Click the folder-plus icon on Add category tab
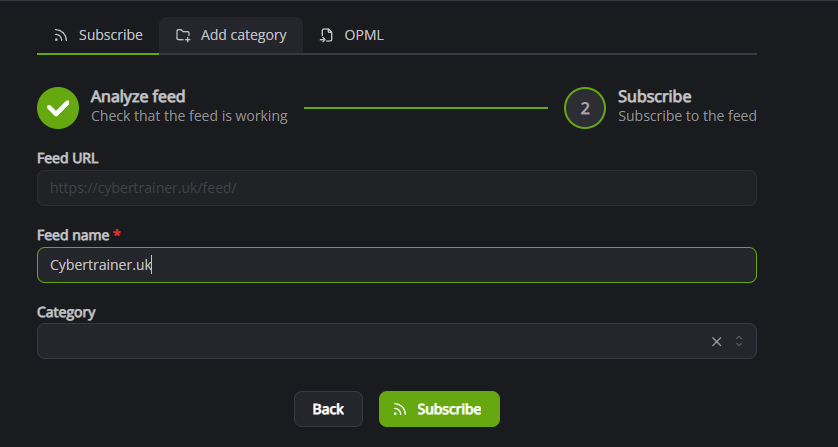This screenshot has width=838, height=447. tap(183, 35)
